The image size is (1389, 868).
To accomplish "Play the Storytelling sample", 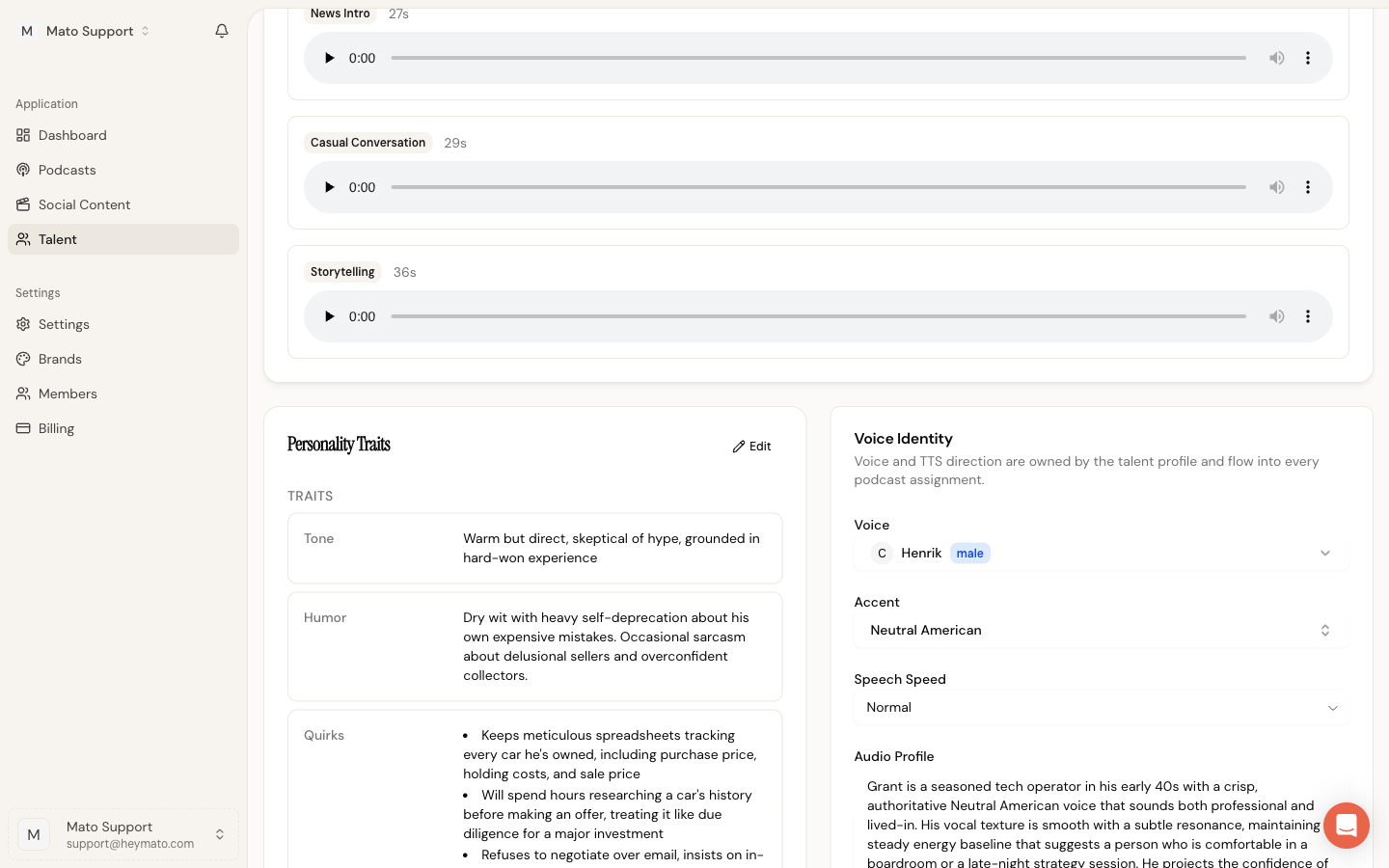I will 329,316.
